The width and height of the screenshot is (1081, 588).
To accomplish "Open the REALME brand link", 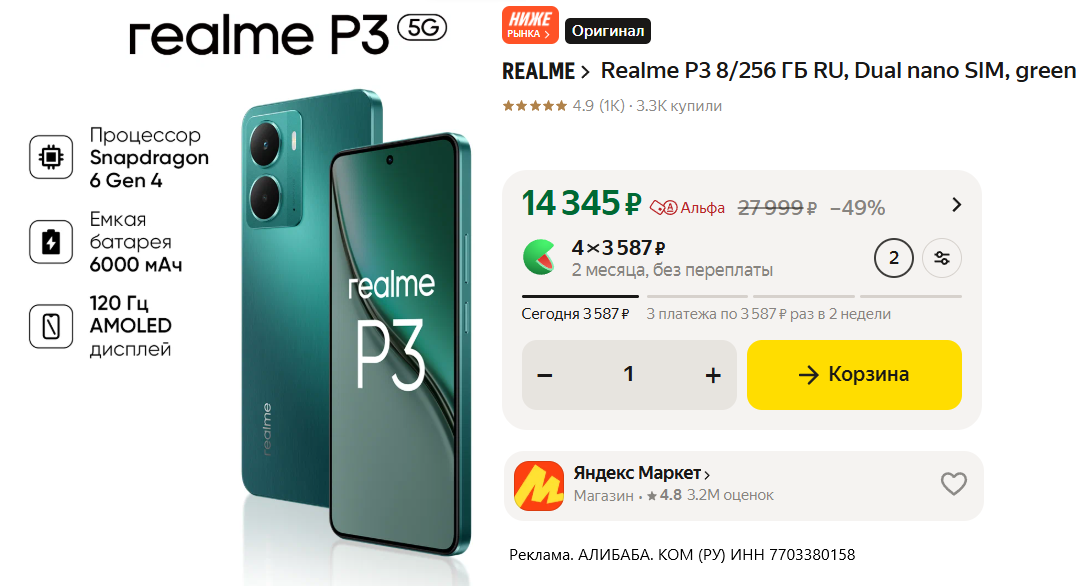I will click(545, 71).
